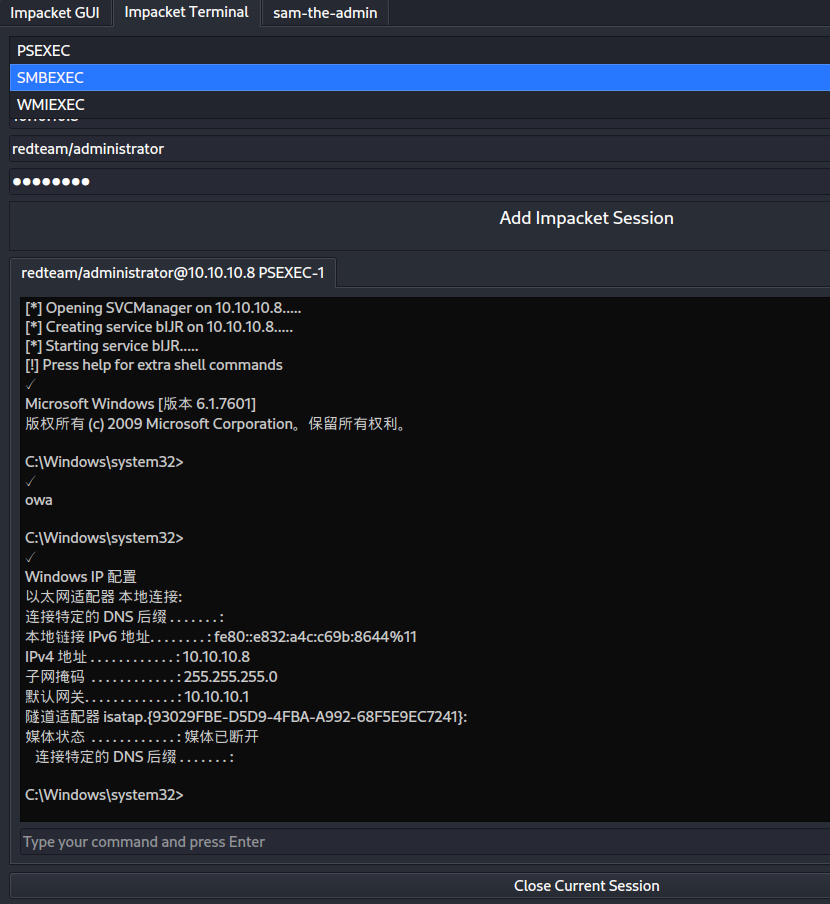Click the last C:\Windows\system32> prompt
Screen dimensions: 830x904
tap(104, 795)
